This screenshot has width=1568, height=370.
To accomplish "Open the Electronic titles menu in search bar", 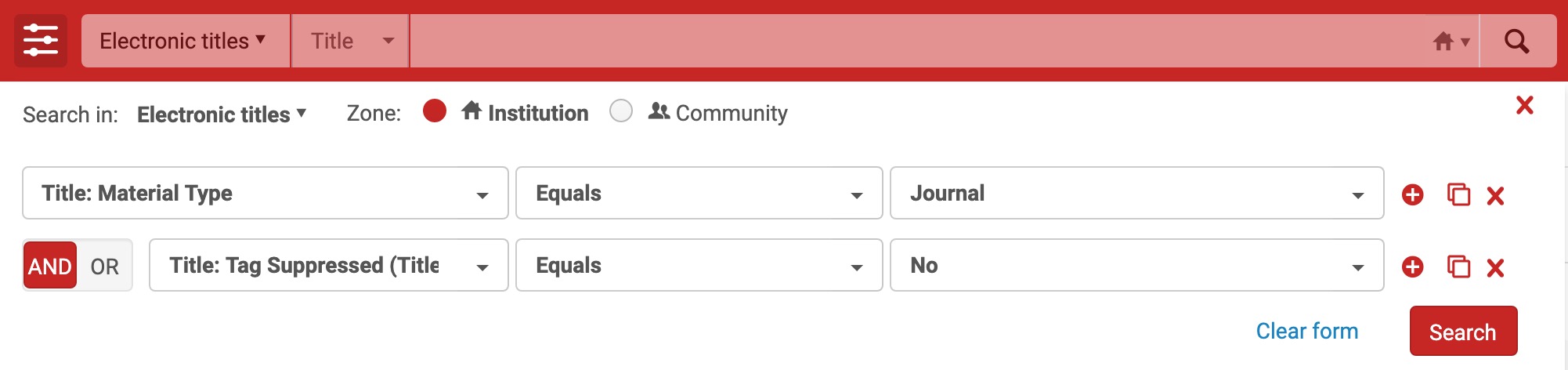I will (x=186, y=41).
